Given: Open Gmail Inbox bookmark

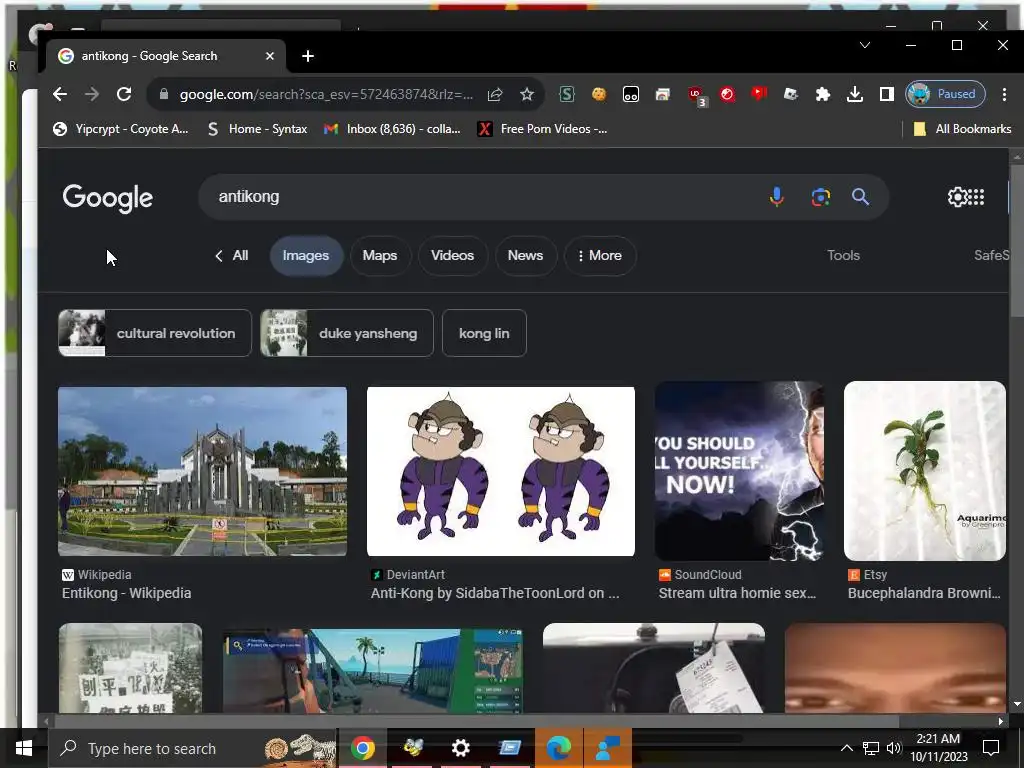Looking at the screenshot, I should pos(392,129).
